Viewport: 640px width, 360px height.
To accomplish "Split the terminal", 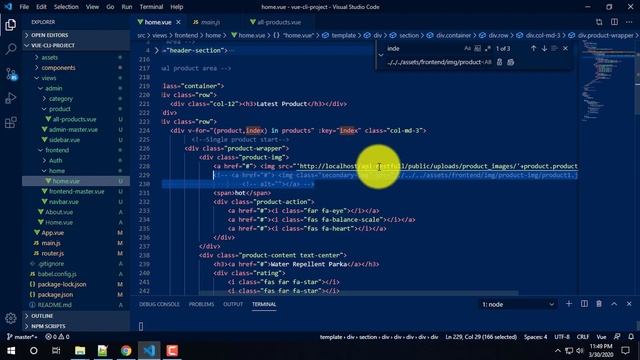I will coord(584,304).
